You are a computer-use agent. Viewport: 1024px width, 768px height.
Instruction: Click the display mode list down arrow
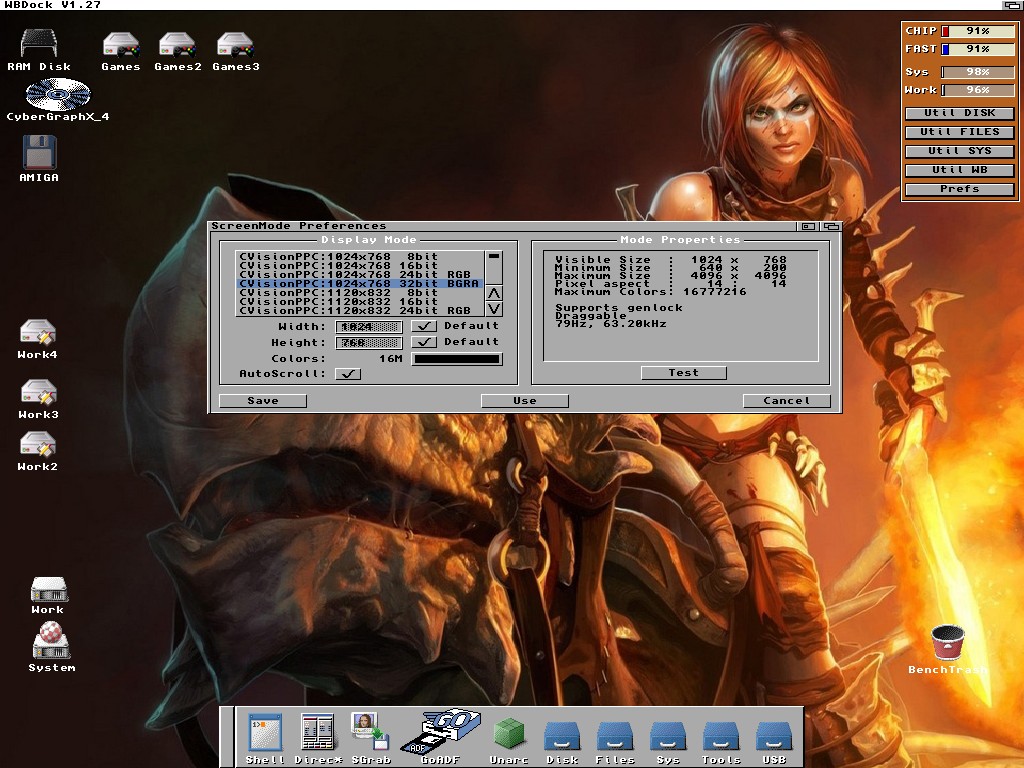pos(494,309)
